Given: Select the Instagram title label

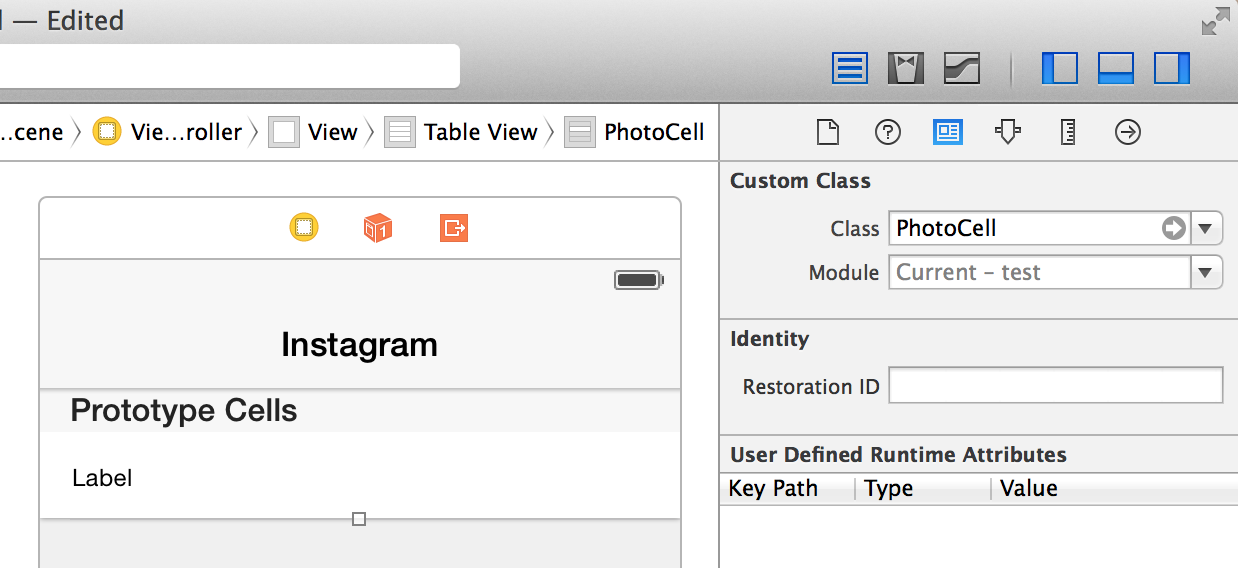Looking at the screenshot, I should [359, 345].
